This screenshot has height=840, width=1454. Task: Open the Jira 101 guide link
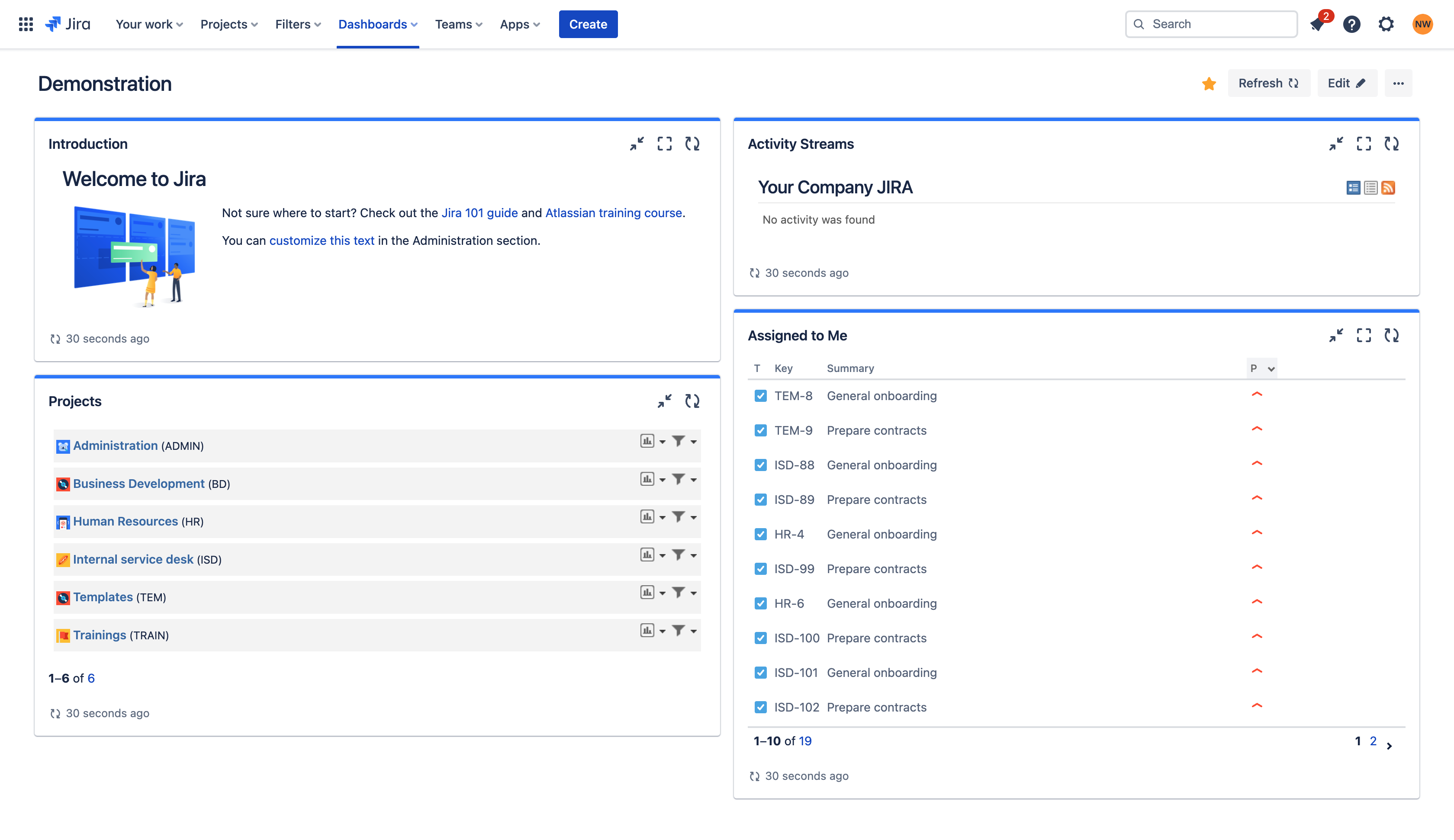pyautogui.click(x=479, y=213)
